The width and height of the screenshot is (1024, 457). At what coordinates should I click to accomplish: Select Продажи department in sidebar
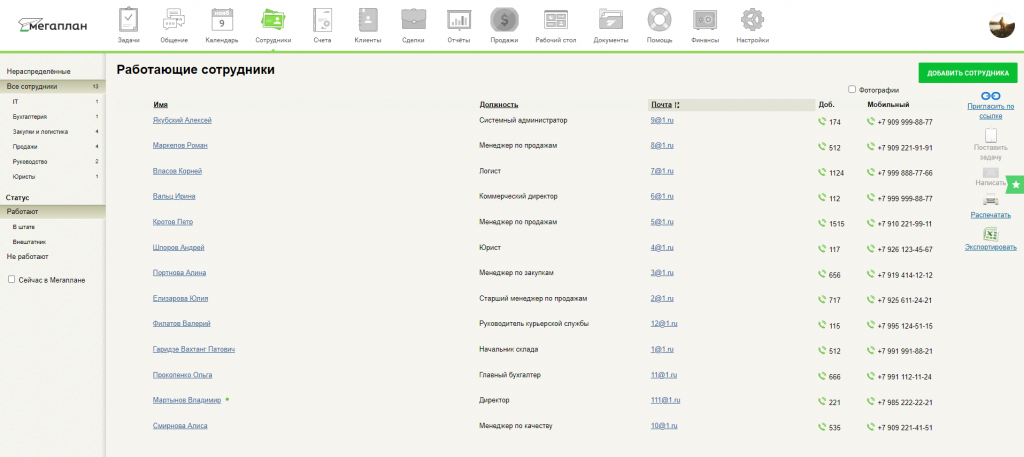pos(25,146)
